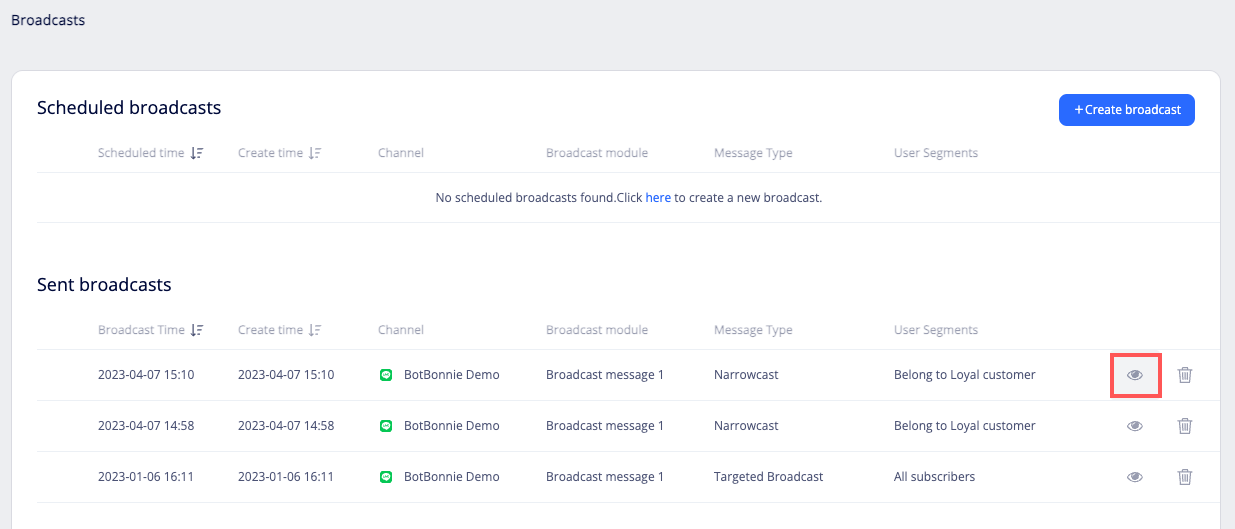This screenshot has width=1235, height=529.
Task: Click eye icon for 14:58 broadcast
Action: [1135, 426]
